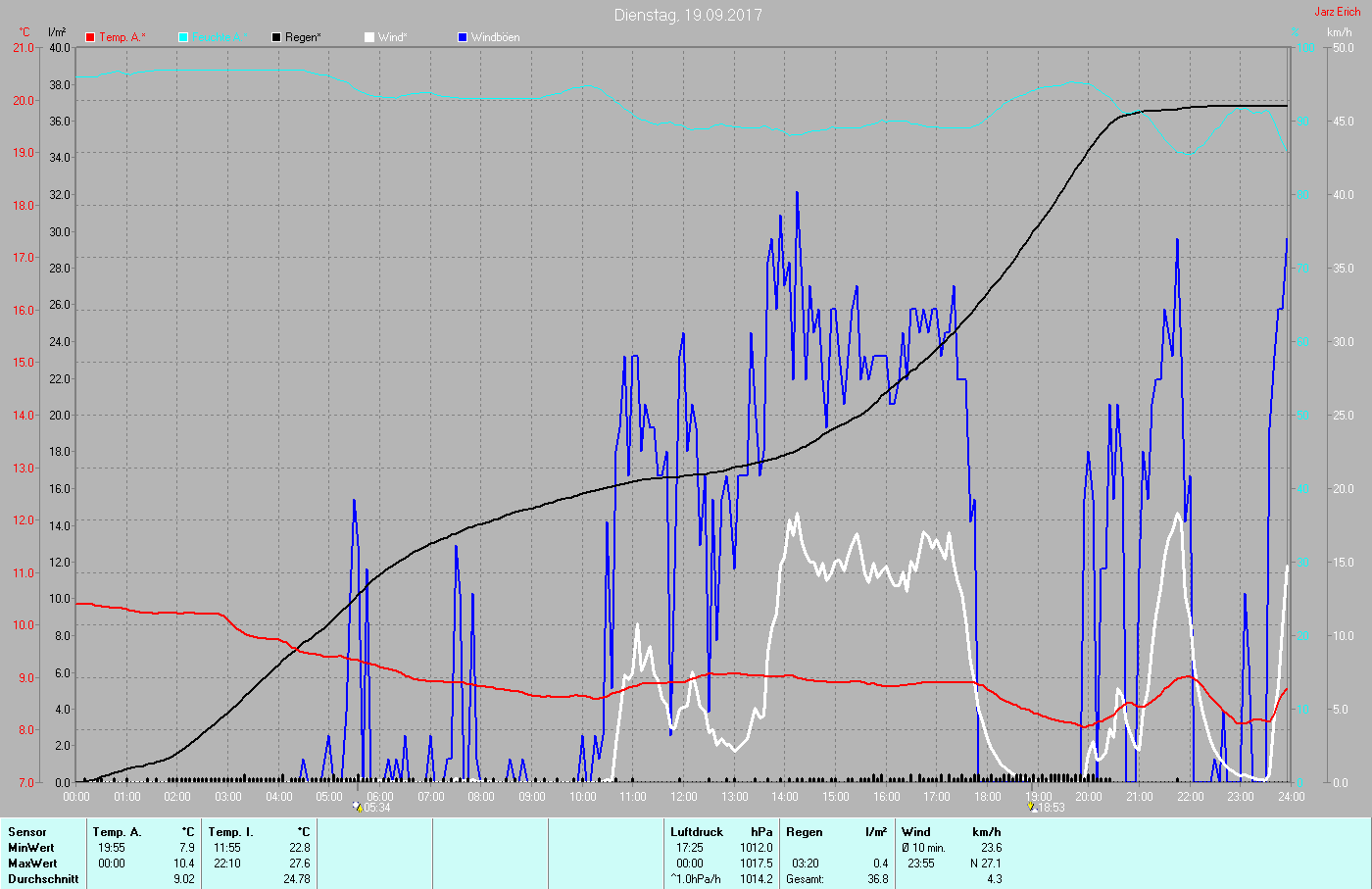Click the MinWert row label
Viewport: 1372px width, 889px height.
(31, 848)
